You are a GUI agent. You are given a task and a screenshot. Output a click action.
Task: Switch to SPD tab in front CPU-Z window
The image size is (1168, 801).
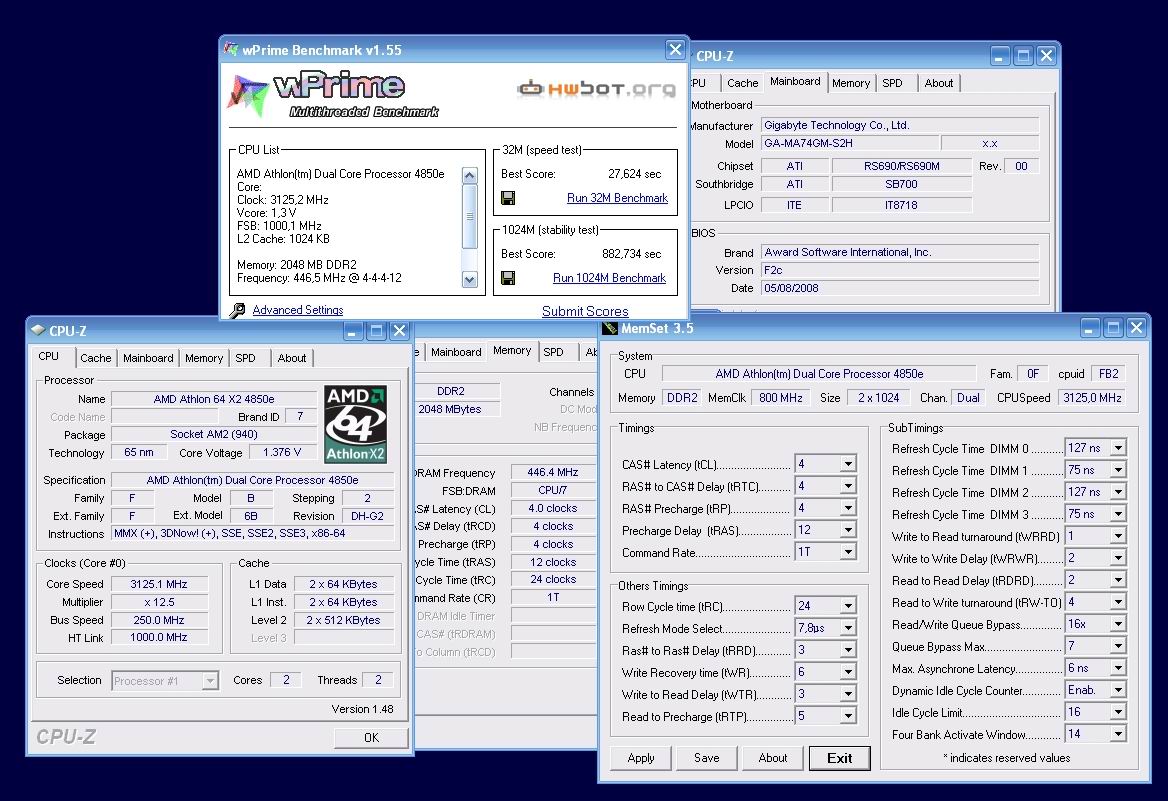point(245,358)
